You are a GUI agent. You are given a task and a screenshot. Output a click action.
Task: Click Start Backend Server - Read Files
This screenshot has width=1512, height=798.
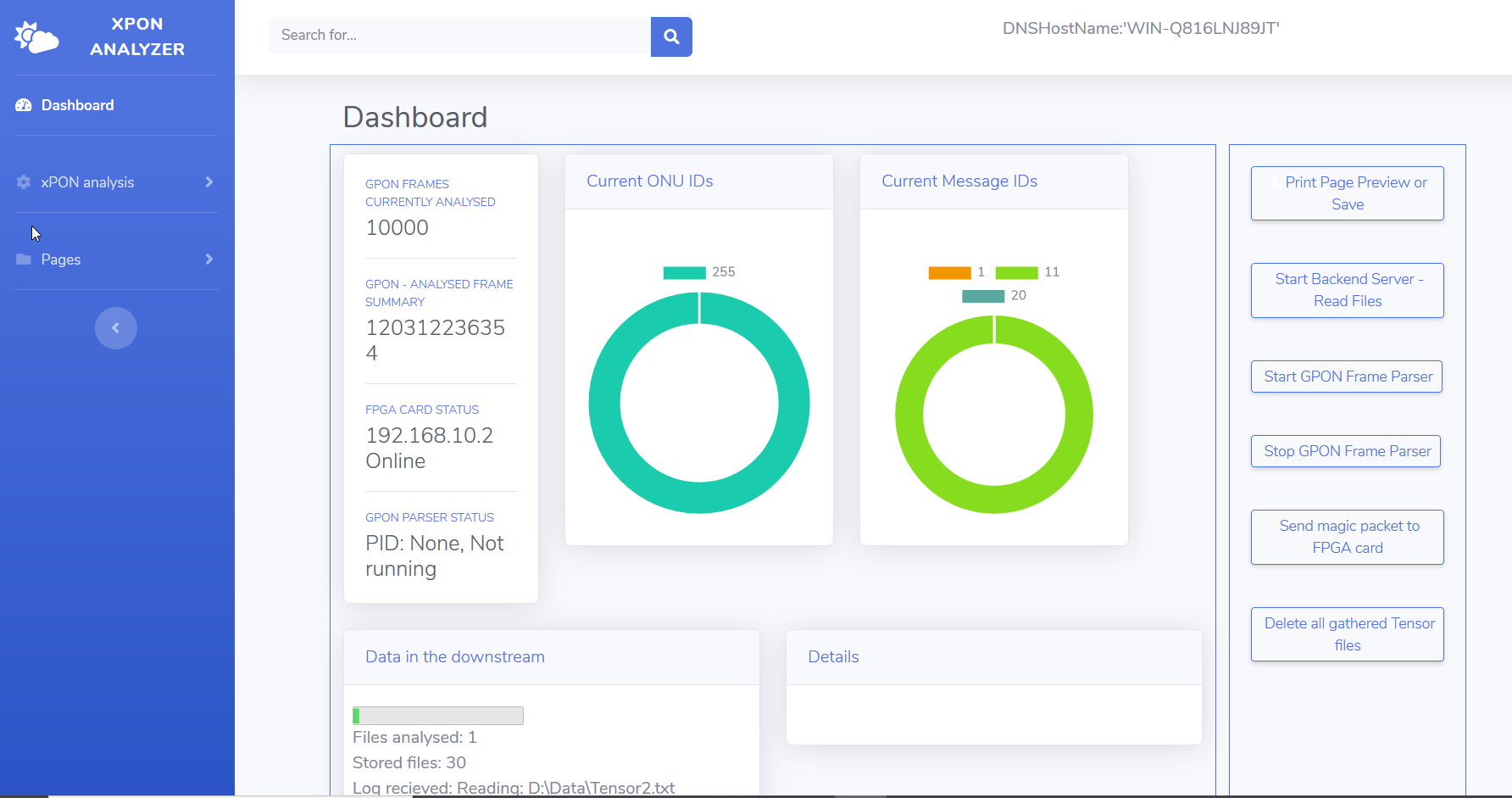1348,290
